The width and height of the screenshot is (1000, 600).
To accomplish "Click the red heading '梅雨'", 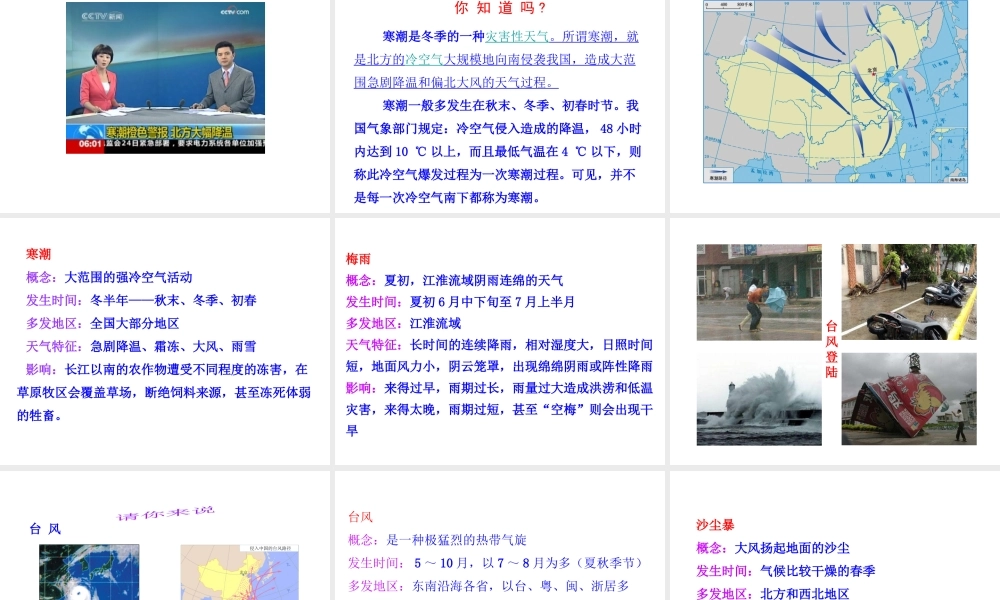I will click(x=358, y=259).
